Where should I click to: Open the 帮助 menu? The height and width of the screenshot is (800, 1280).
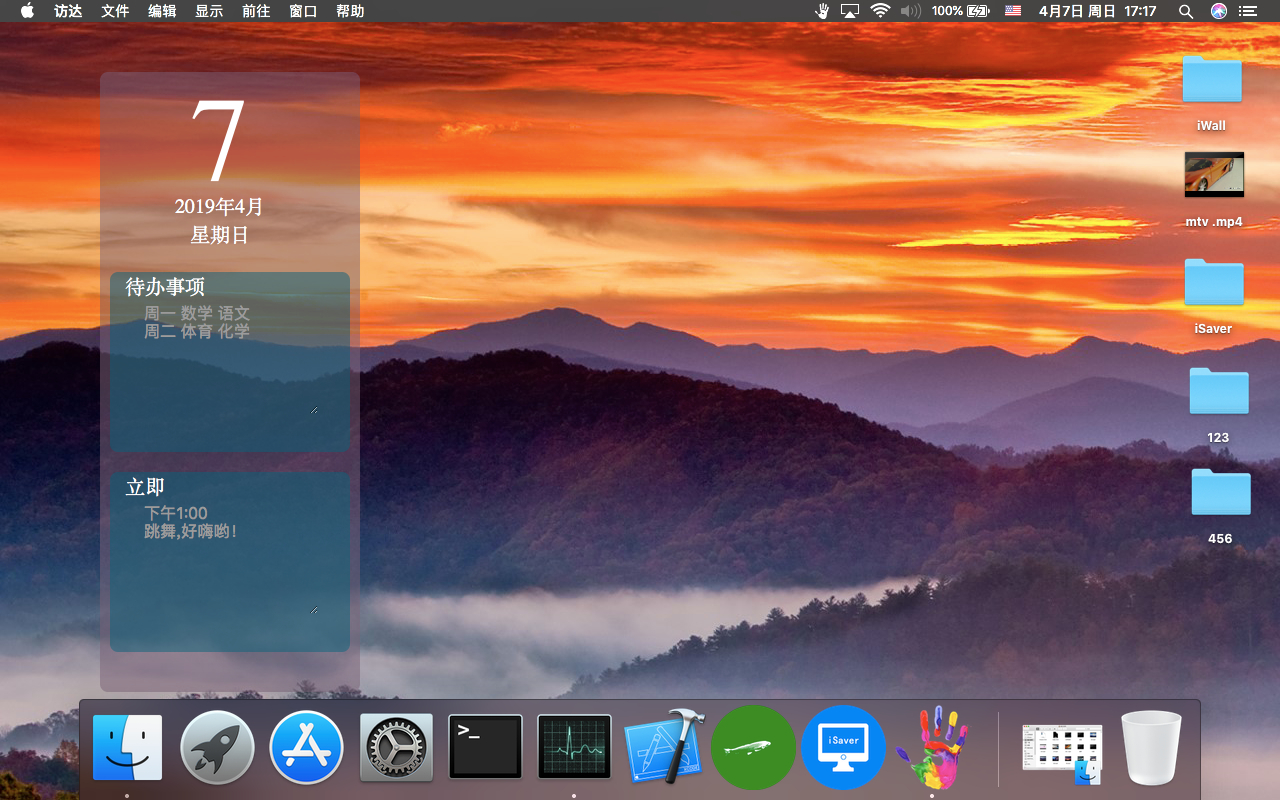(x=350, y=11)
